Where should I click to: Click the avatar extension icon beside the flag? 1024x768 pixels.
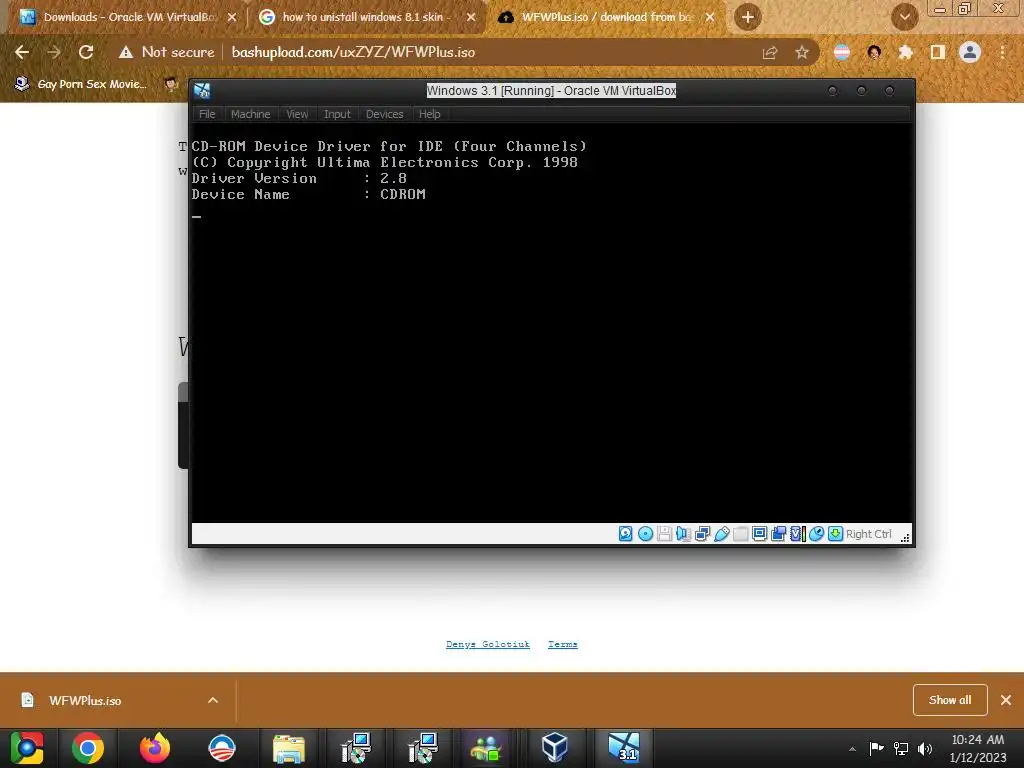tap(874, 52)
